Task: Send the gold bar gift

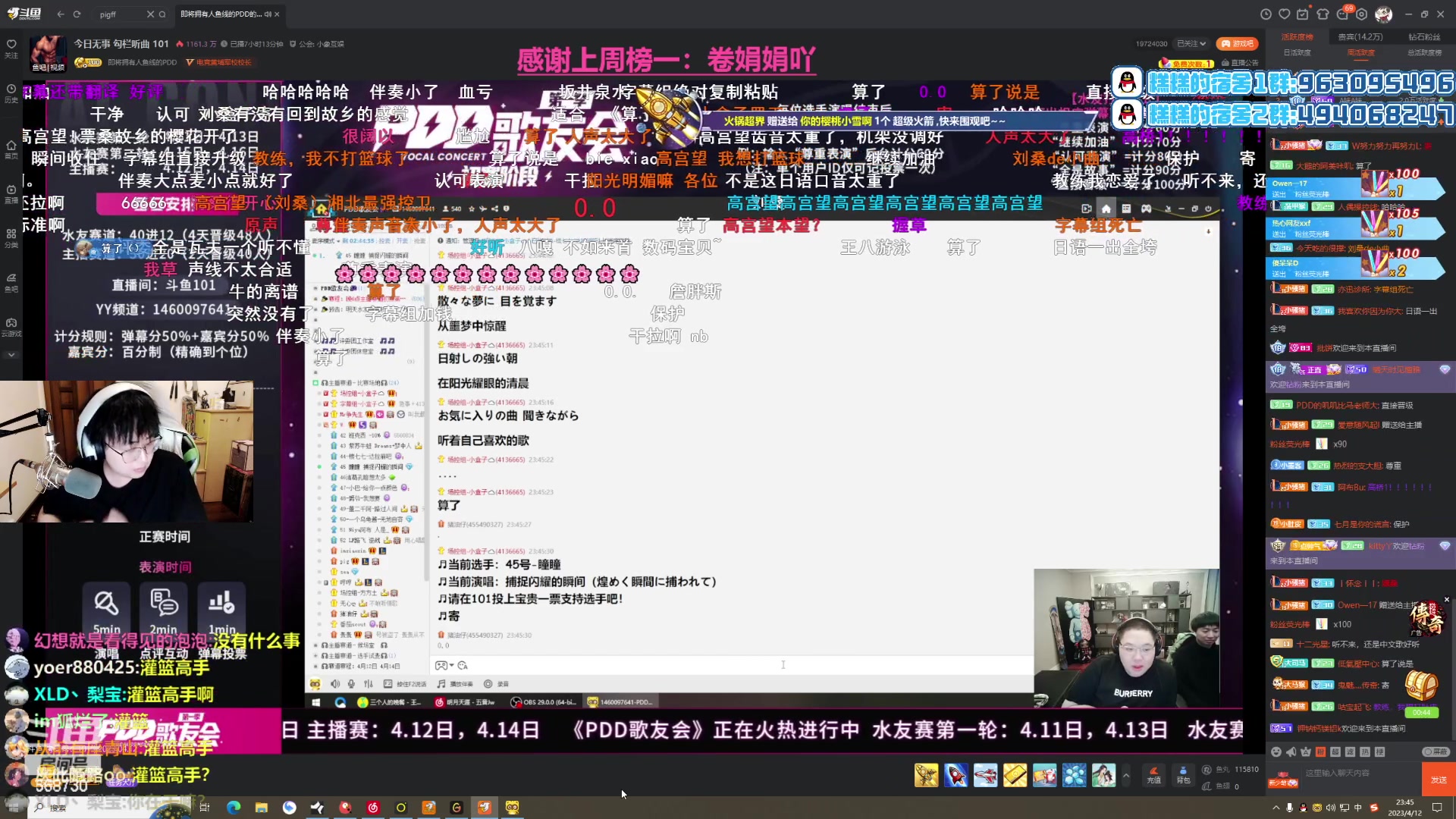Action: (1015, 775)
